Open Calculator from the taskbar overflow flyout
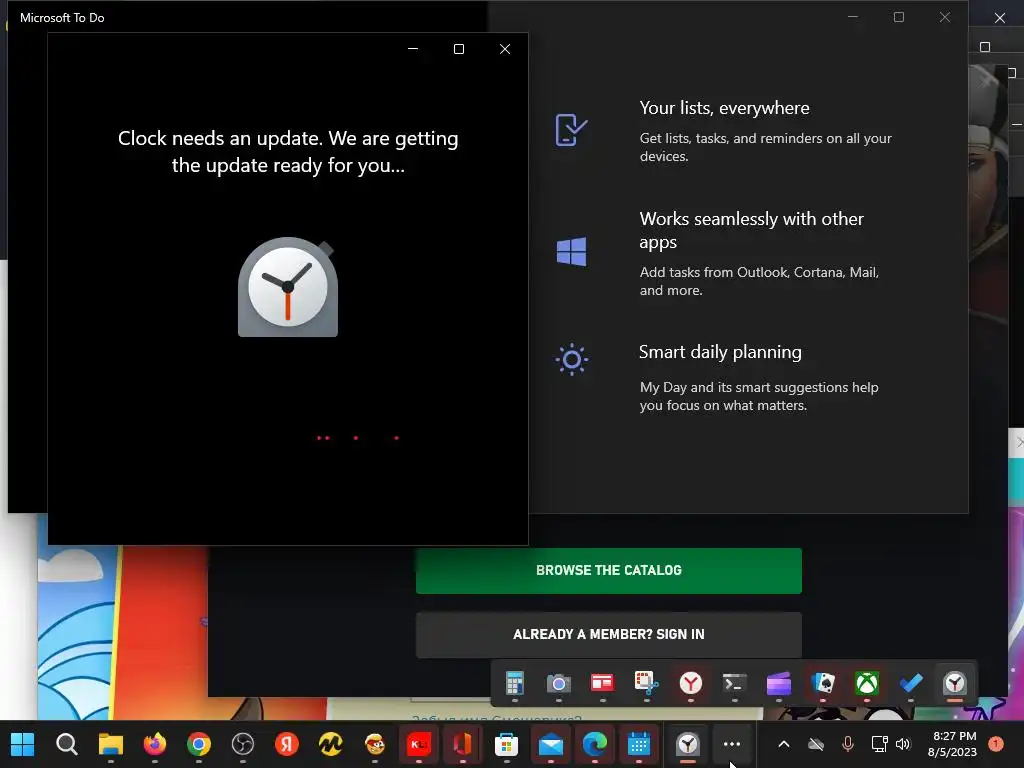Viewport: 1024px width, 768px height. [x=515, y=683]
